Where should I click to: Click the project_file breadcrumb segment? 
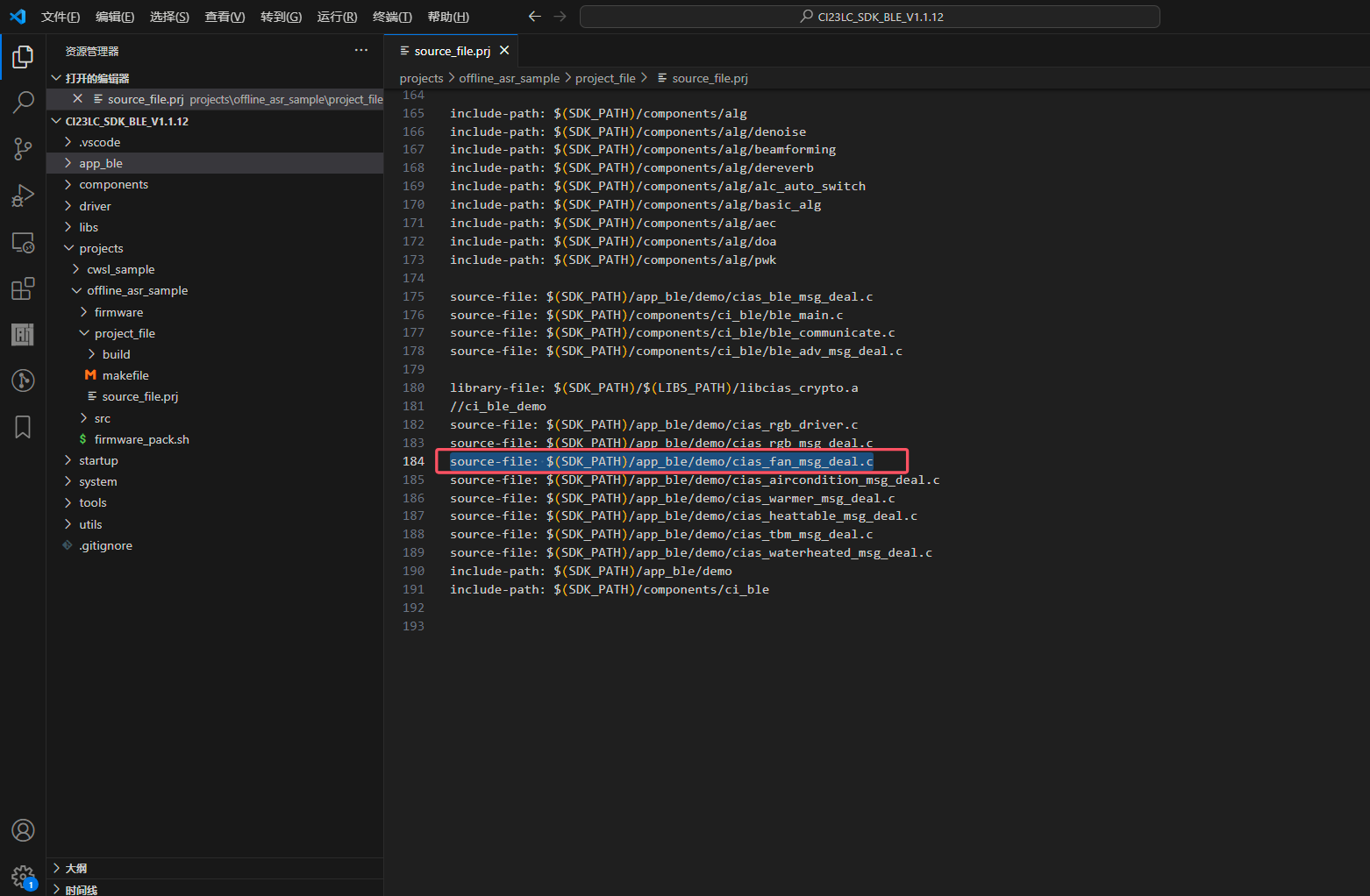[605, 78]
